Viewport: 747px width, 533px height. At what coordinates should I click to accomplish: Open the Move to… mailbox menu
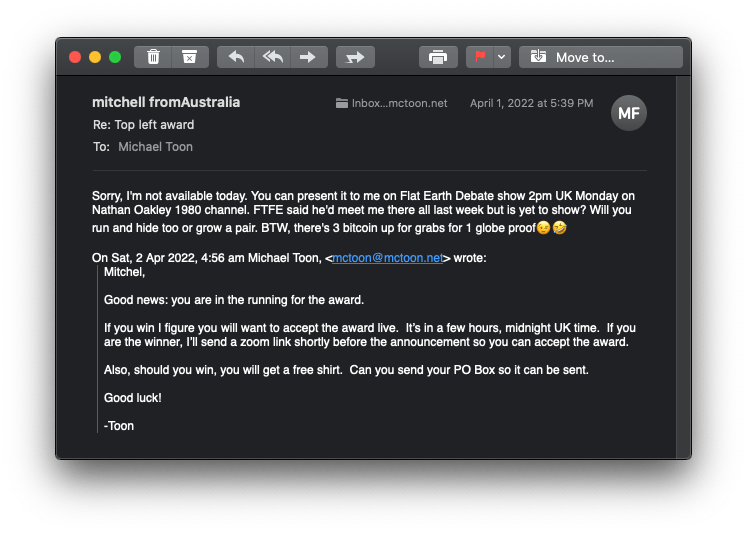600,57
